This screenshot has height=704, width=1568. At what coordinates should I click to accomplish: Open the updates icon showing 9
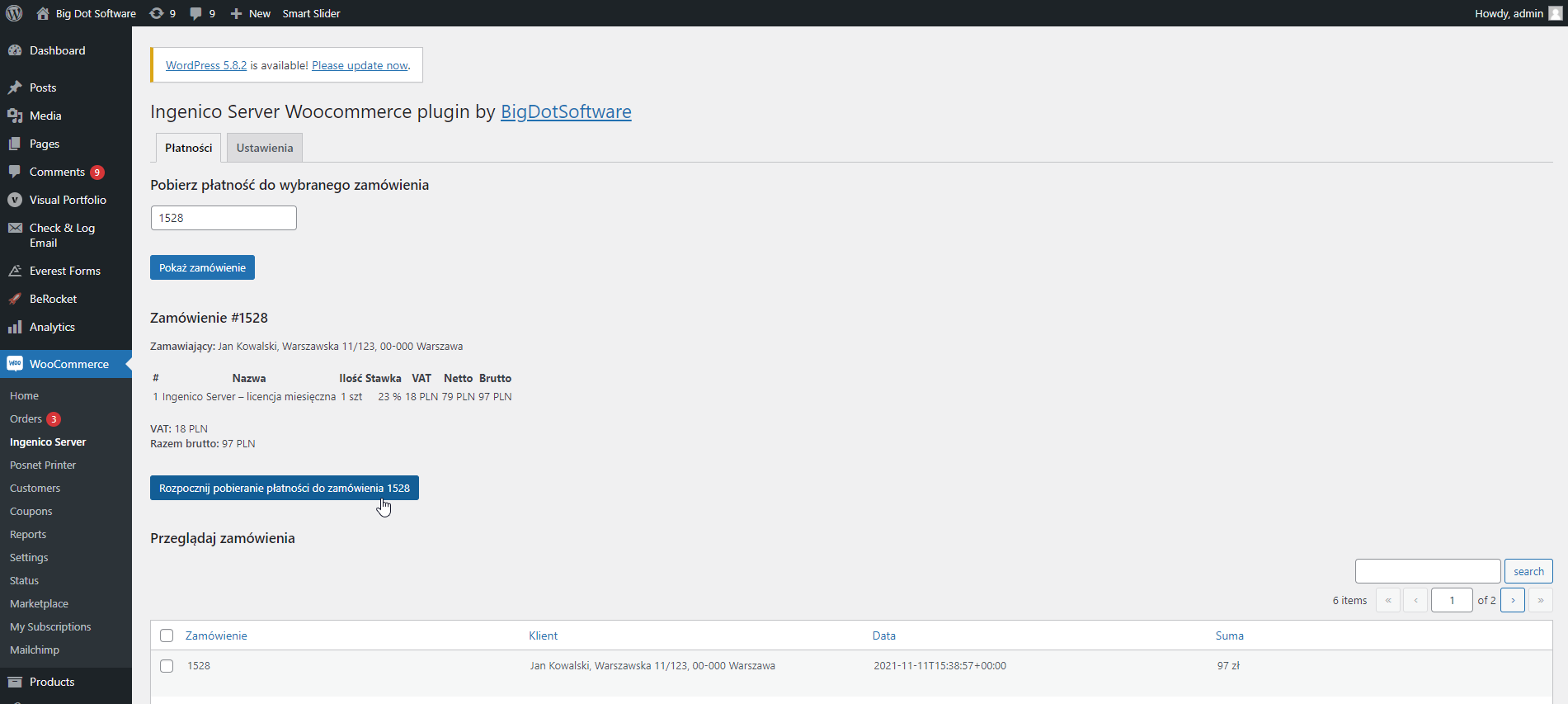[156, 13]
